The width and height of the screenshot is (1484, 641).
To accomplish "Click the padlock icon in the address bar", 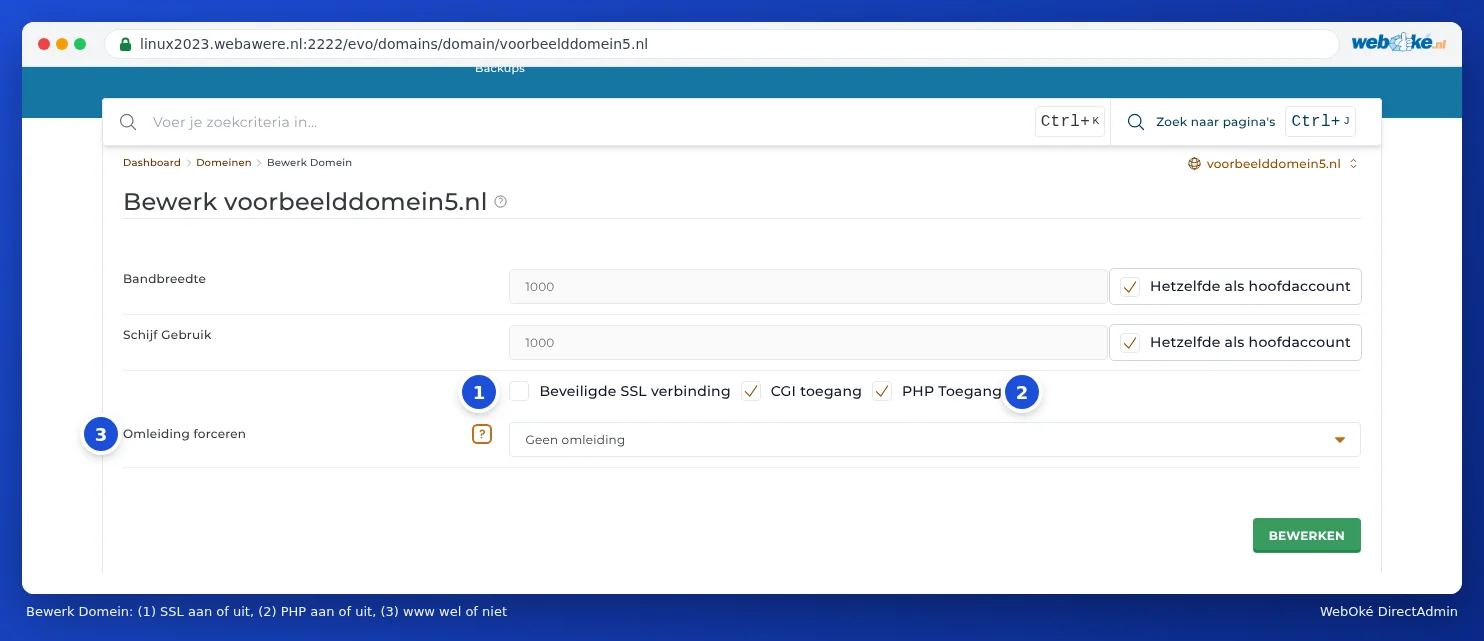I will (125, 44).
